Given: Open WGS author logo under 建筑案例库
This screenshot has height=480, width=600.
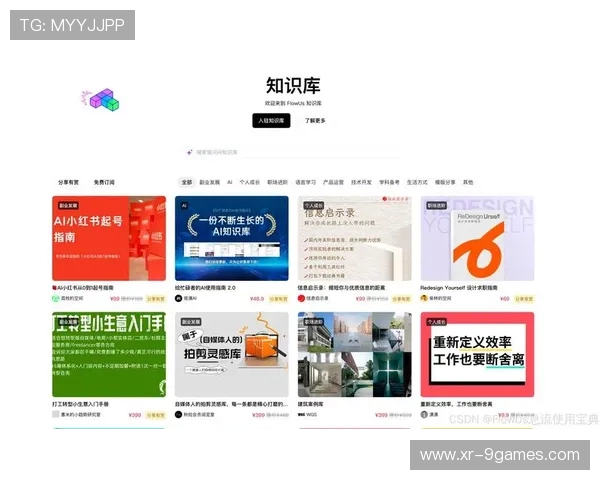Looking at the screenshot, I should pyautogui.click(x=301, y=415).
